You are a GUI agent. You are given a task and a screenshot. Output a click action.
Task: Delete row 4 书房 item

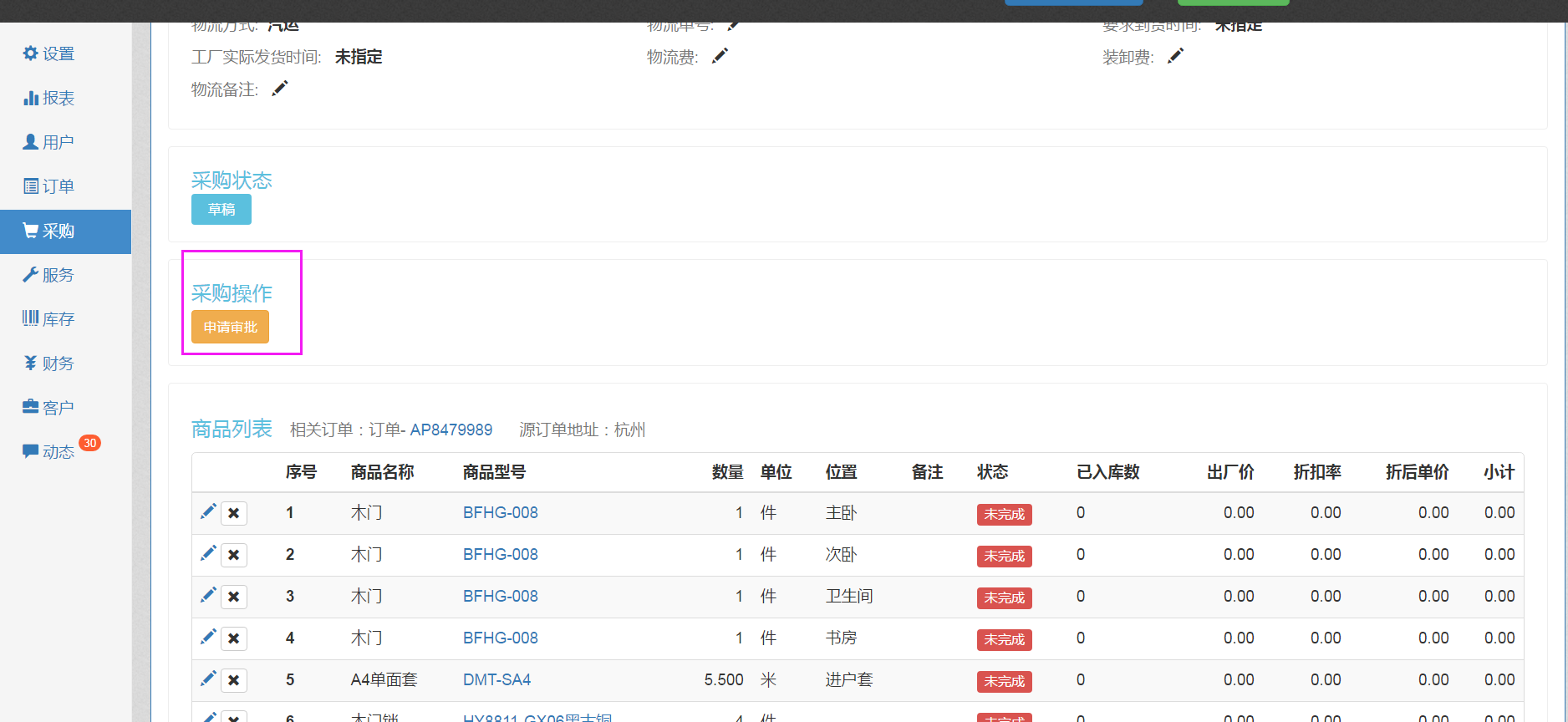pyautogui.click(x=234, y=638)
